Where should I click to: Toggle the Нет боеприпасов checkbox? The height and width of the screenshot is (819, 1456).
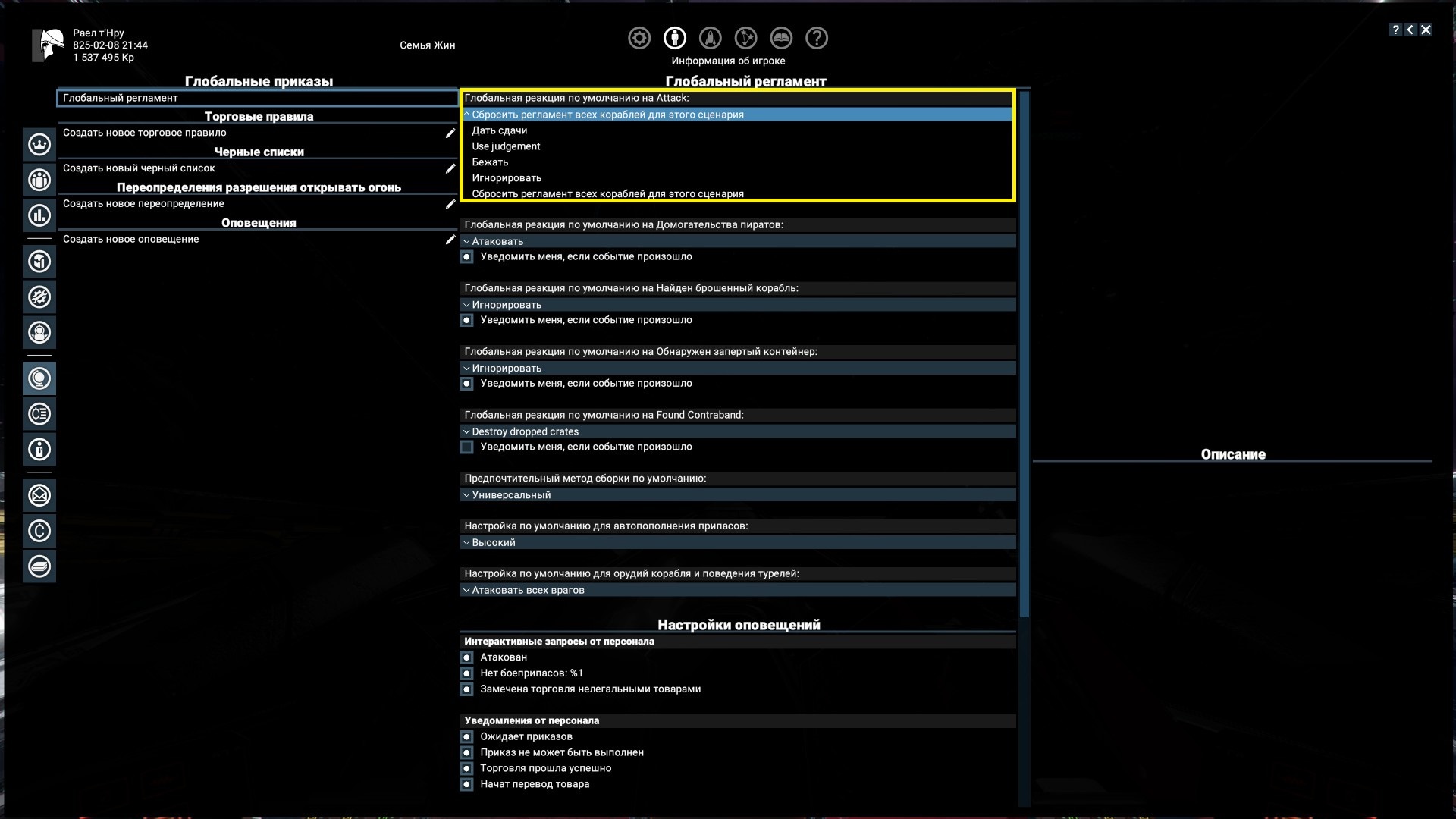coord(467,673)
